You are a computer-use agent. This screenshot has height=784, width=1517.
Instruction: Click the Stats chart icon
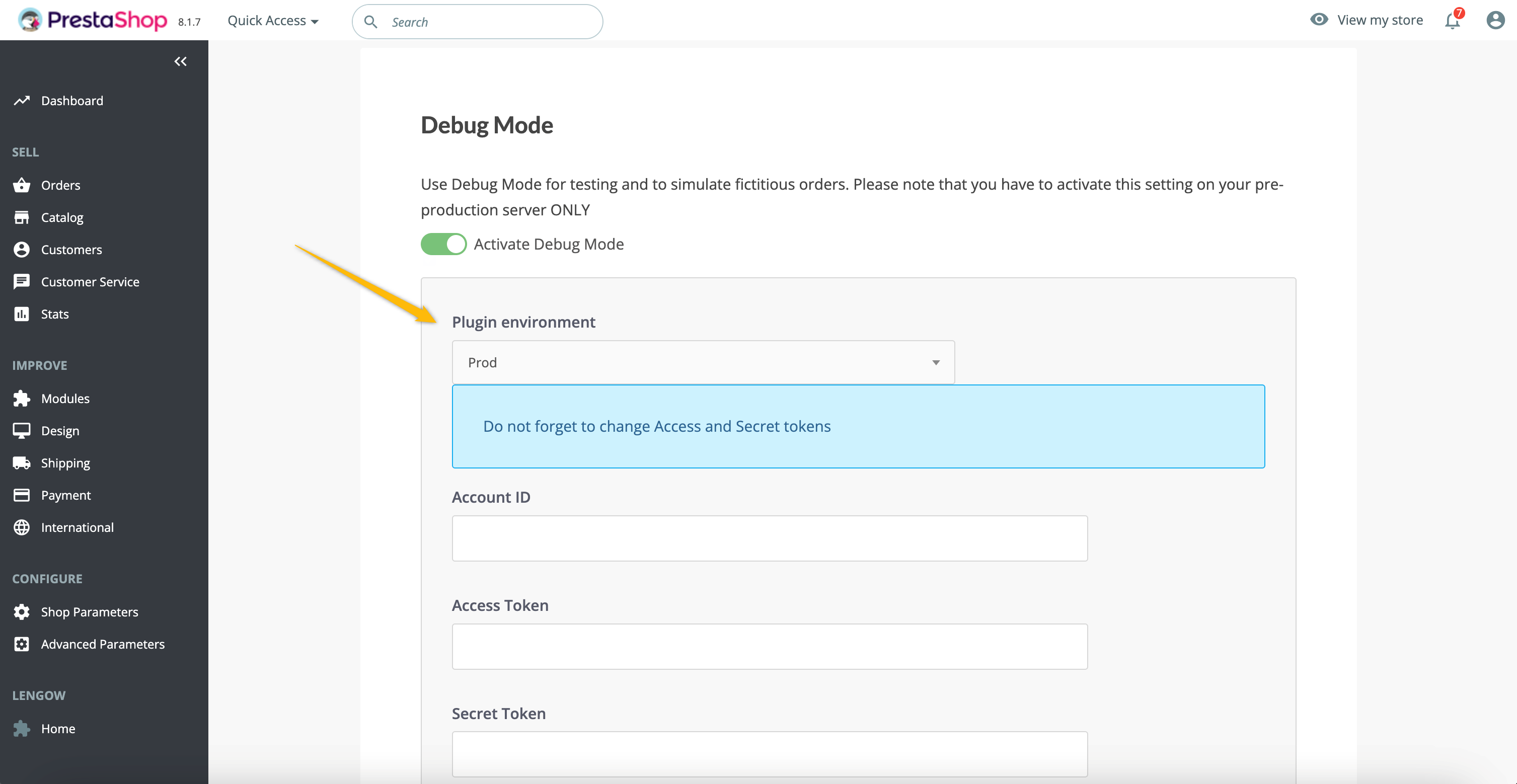22,315
